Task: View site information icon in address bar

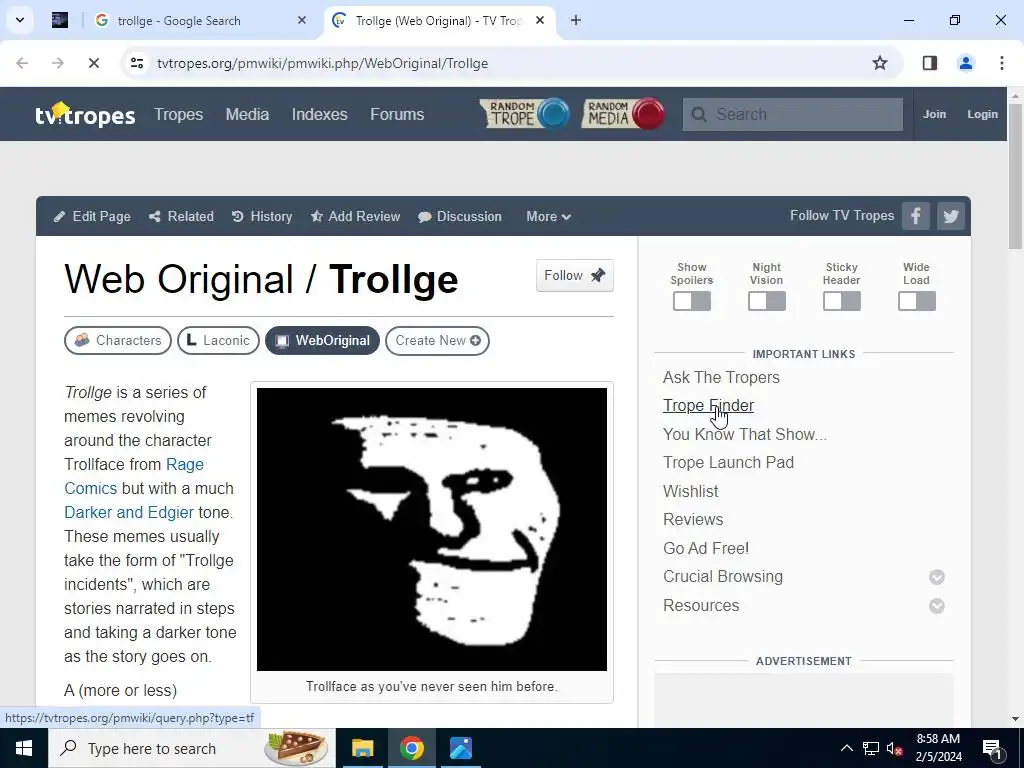Action: pos(137,63)
